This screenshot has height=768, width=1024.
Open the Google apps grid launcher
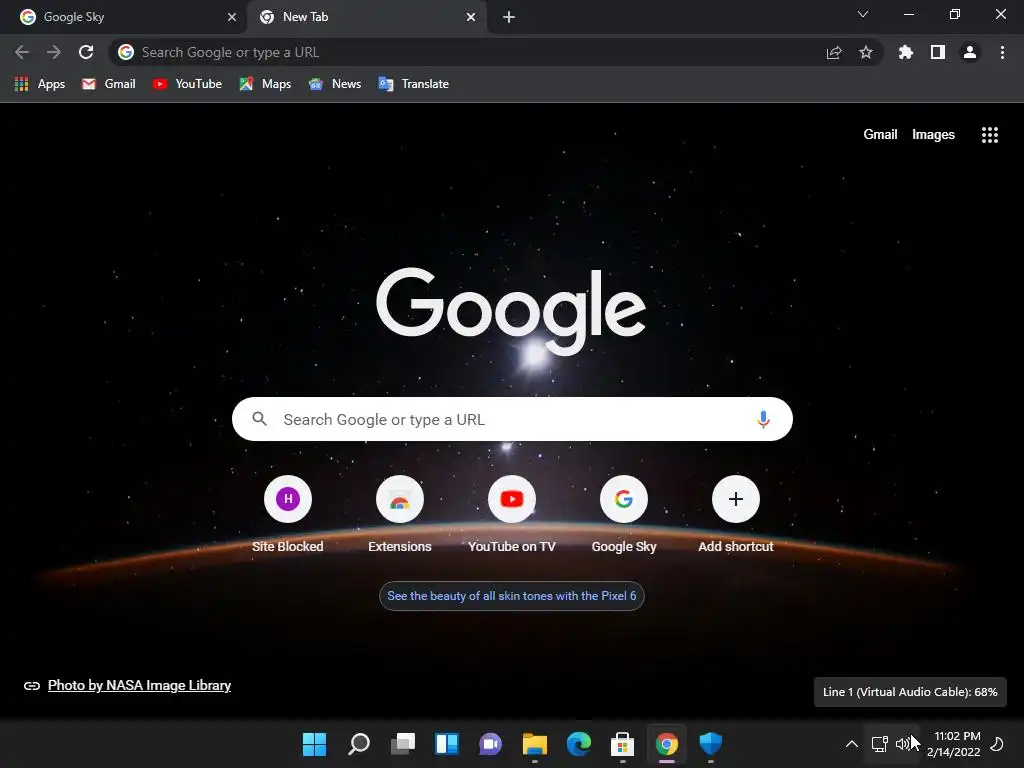tap(989, 135)
